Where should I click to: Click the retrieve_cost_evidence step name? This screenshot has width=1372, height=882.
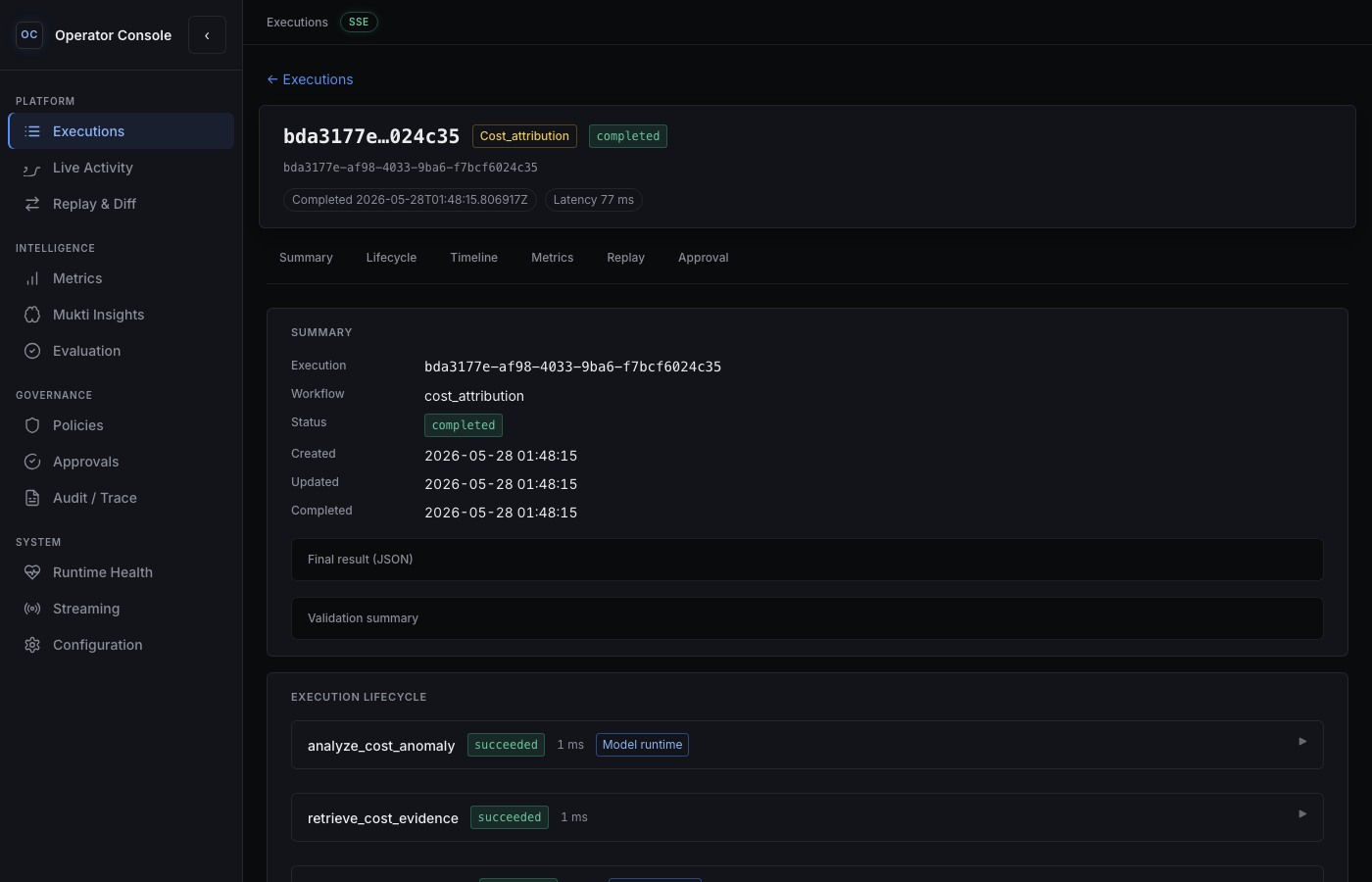tap(383, 818)
